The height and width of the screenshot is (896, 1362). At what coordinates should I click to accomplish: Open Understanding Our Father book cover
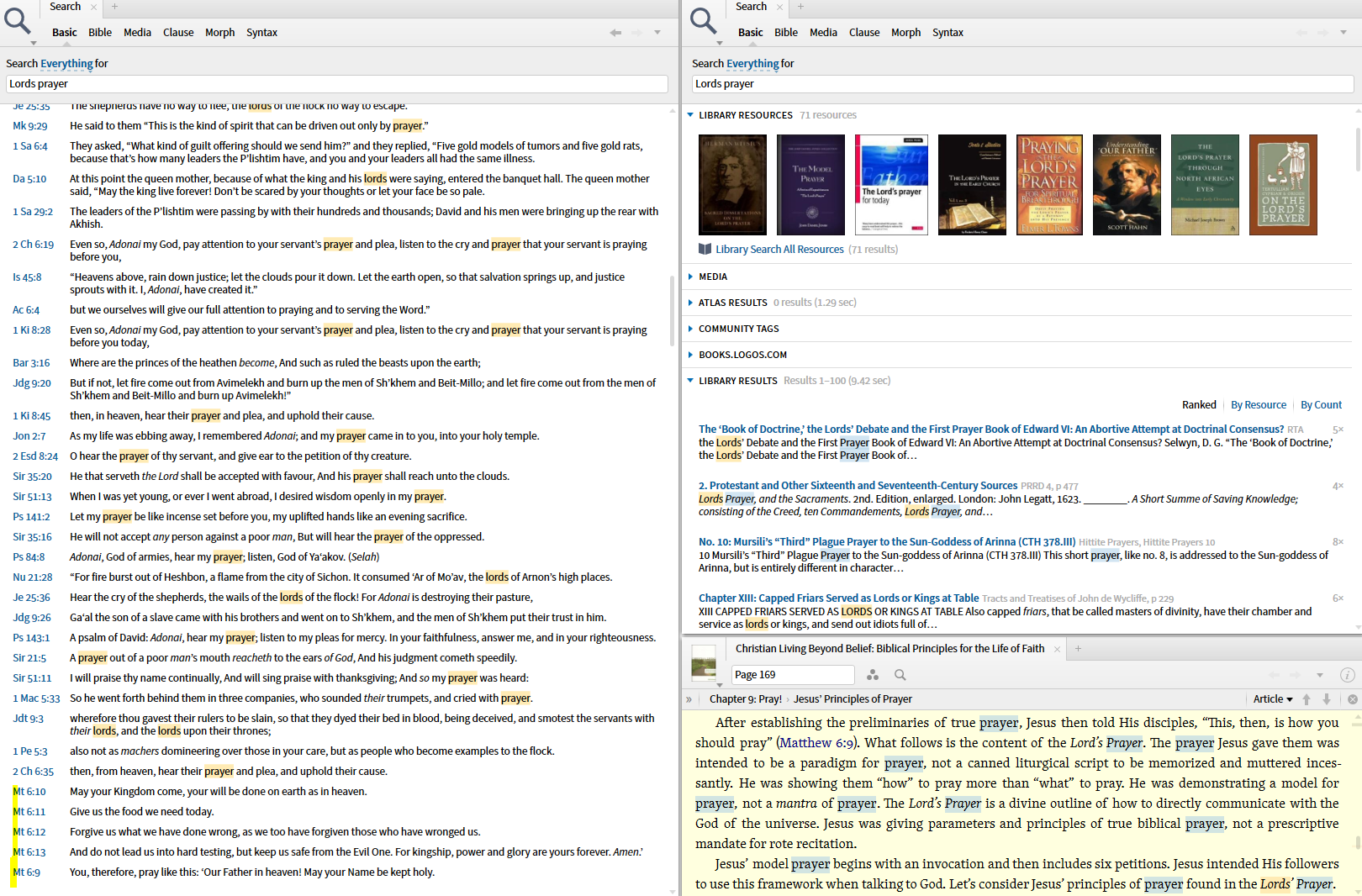click(x=1127, y=185)
